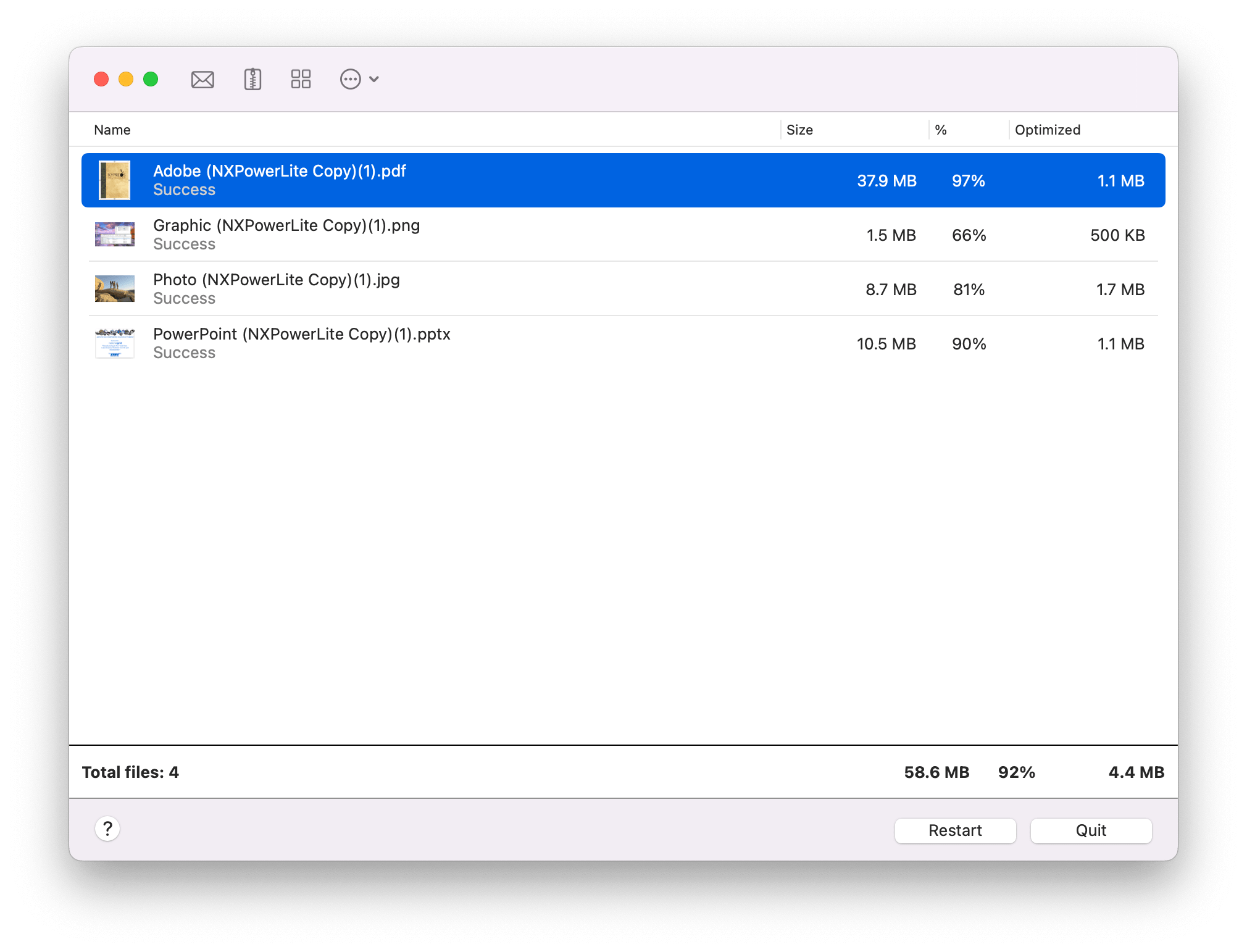Click the email share icon
1247x952 pixels.
click(x=202, y=79)
